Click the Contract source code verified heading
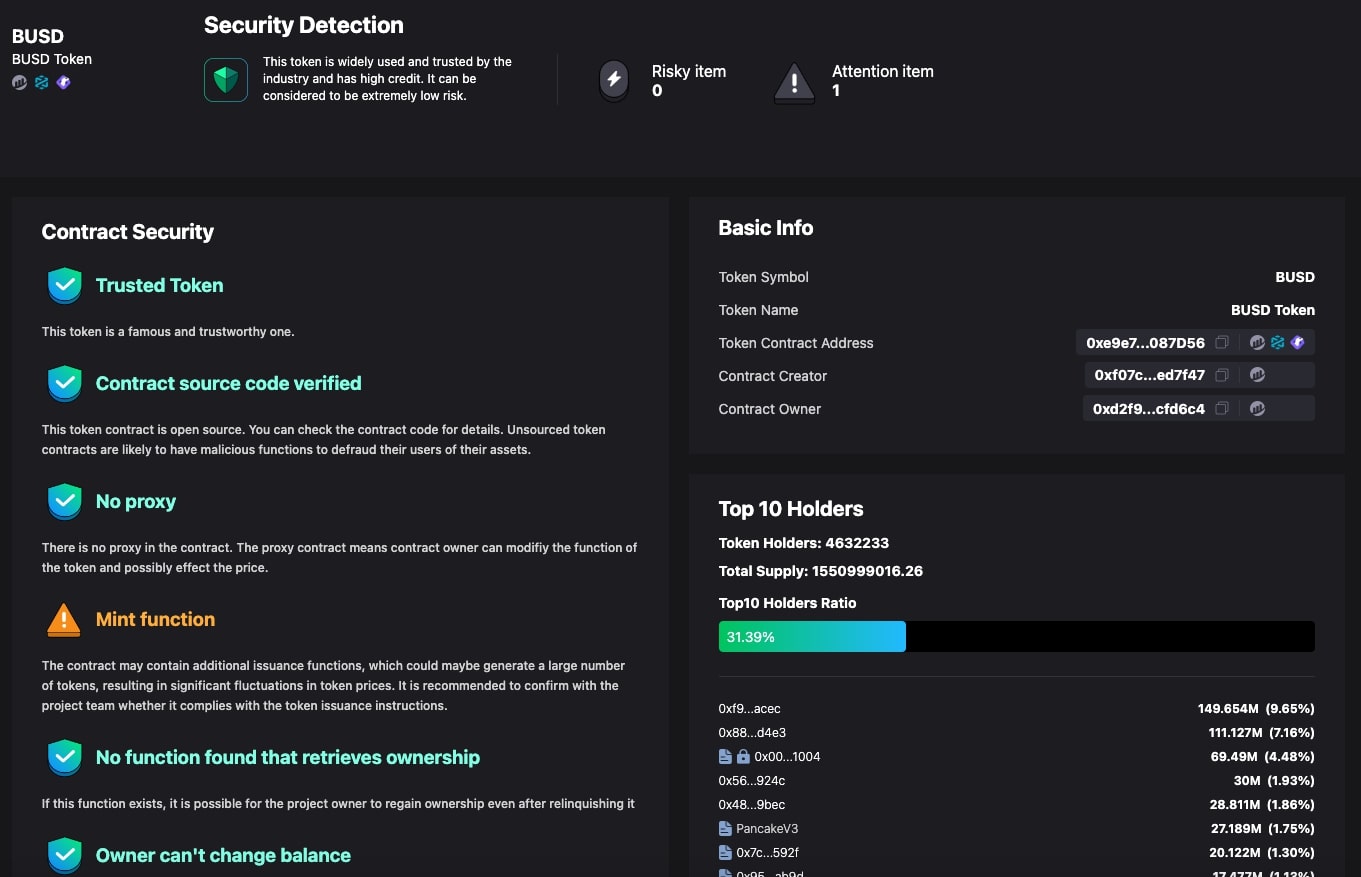1361x877 pixels. click(x=229, y=384)
